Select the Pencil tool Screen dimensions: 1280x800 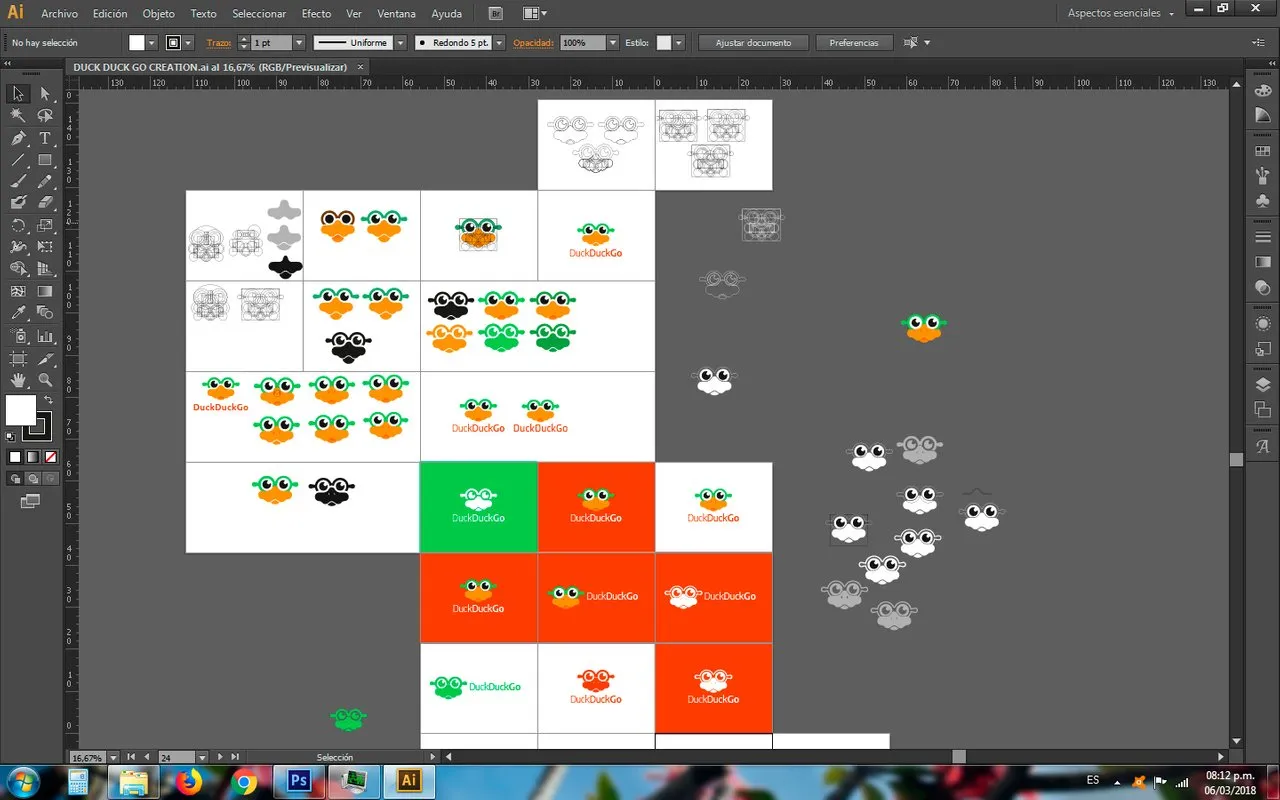(45, 182)
